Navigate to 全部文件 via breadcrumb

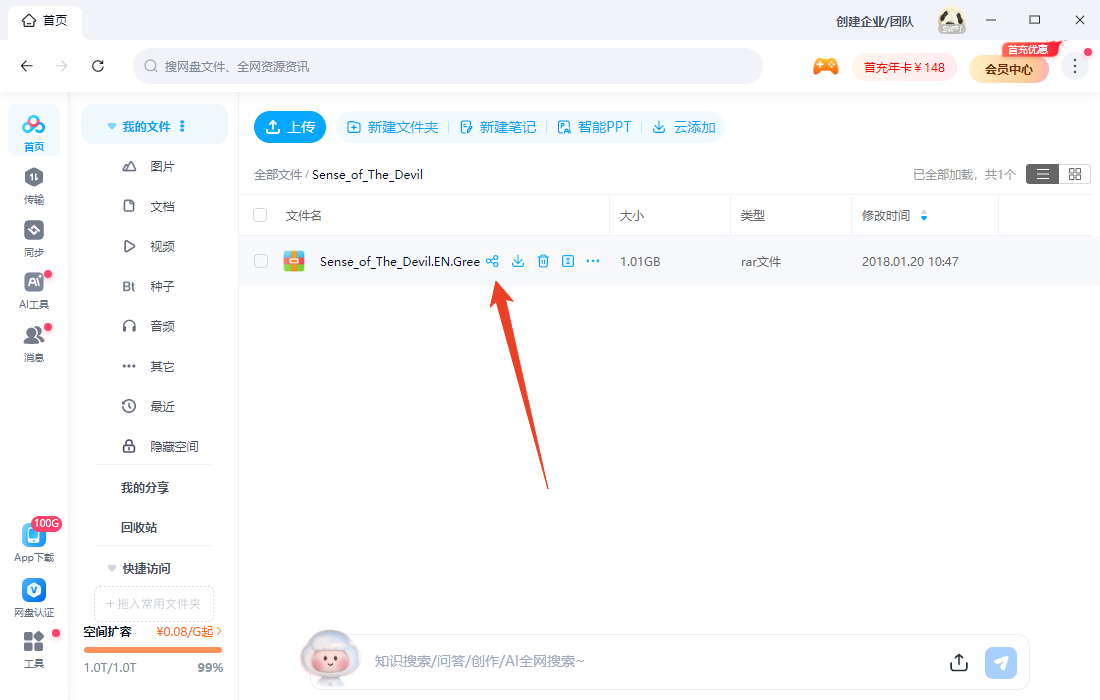[277, 174]
